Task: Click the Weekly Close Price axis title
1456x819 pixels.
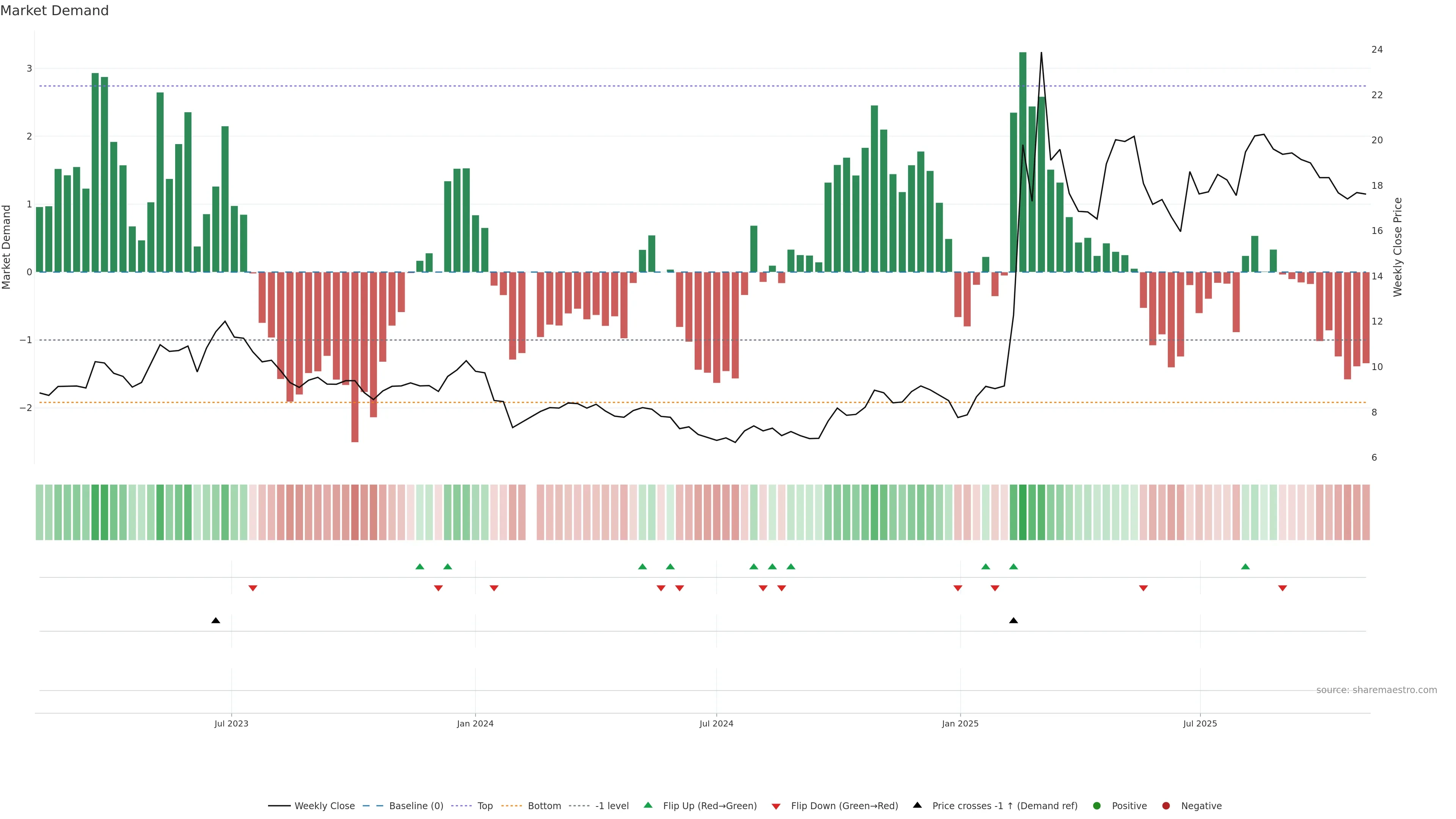Action: point(1398,247)
